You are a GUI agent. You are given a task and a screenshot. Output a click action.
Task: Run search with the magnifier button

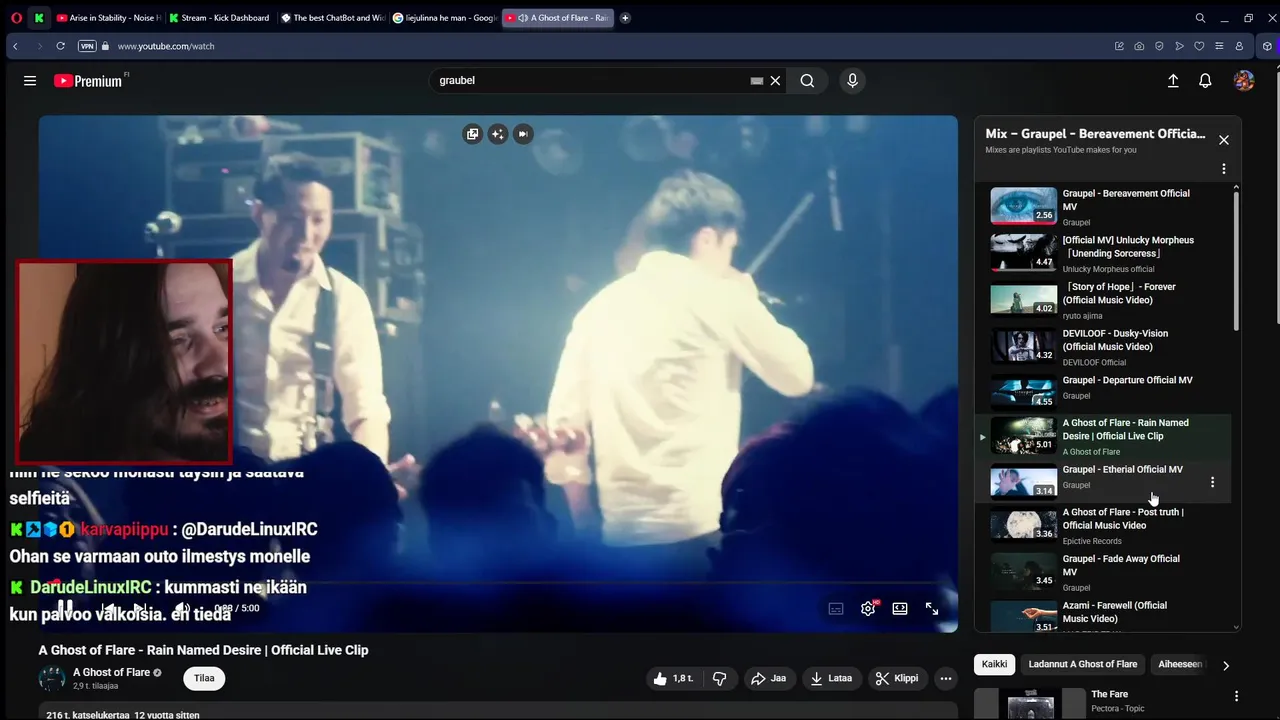[807, 81]
